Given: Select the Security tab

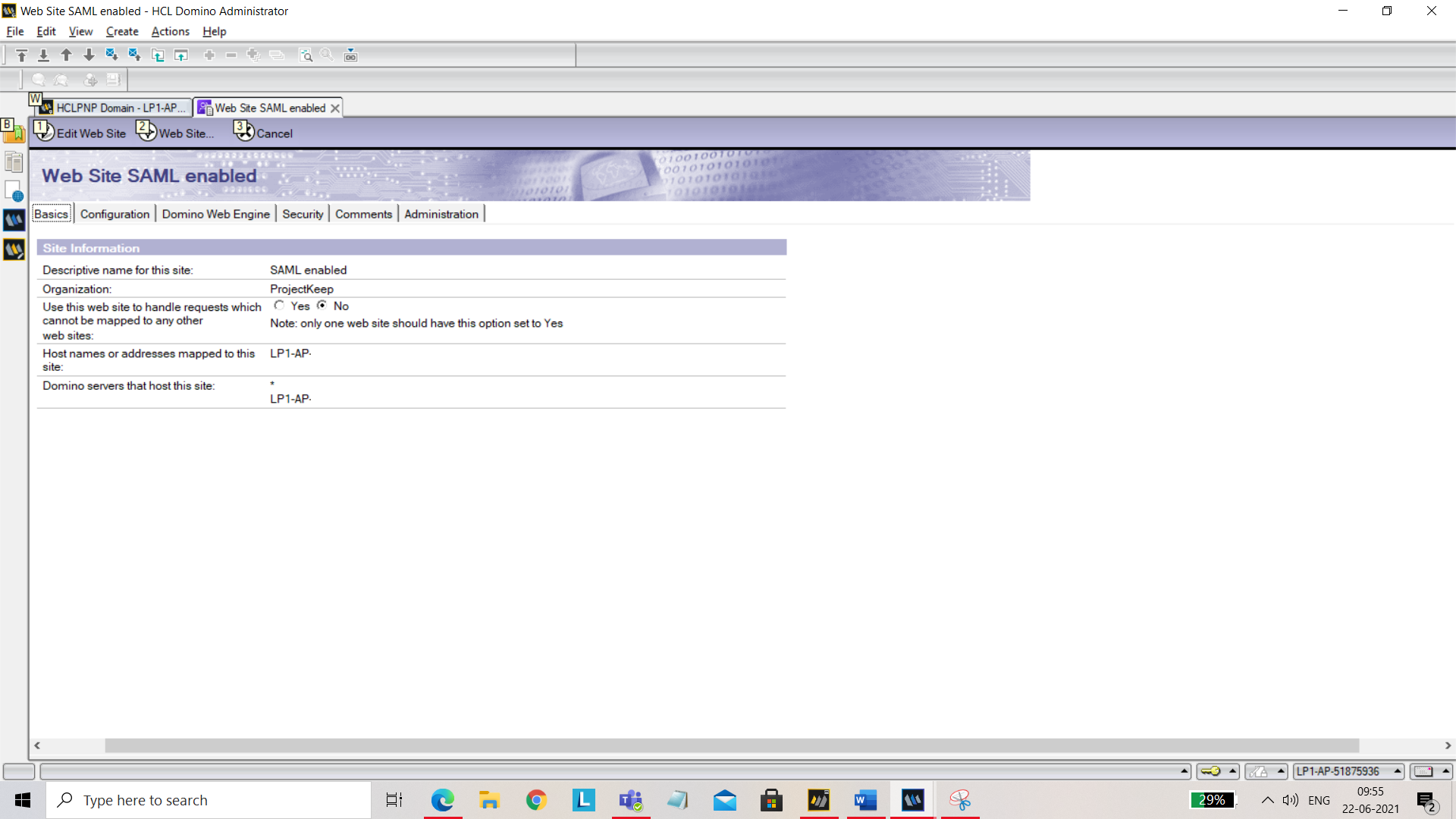Looking at the screenshot, I should [302, 213].
